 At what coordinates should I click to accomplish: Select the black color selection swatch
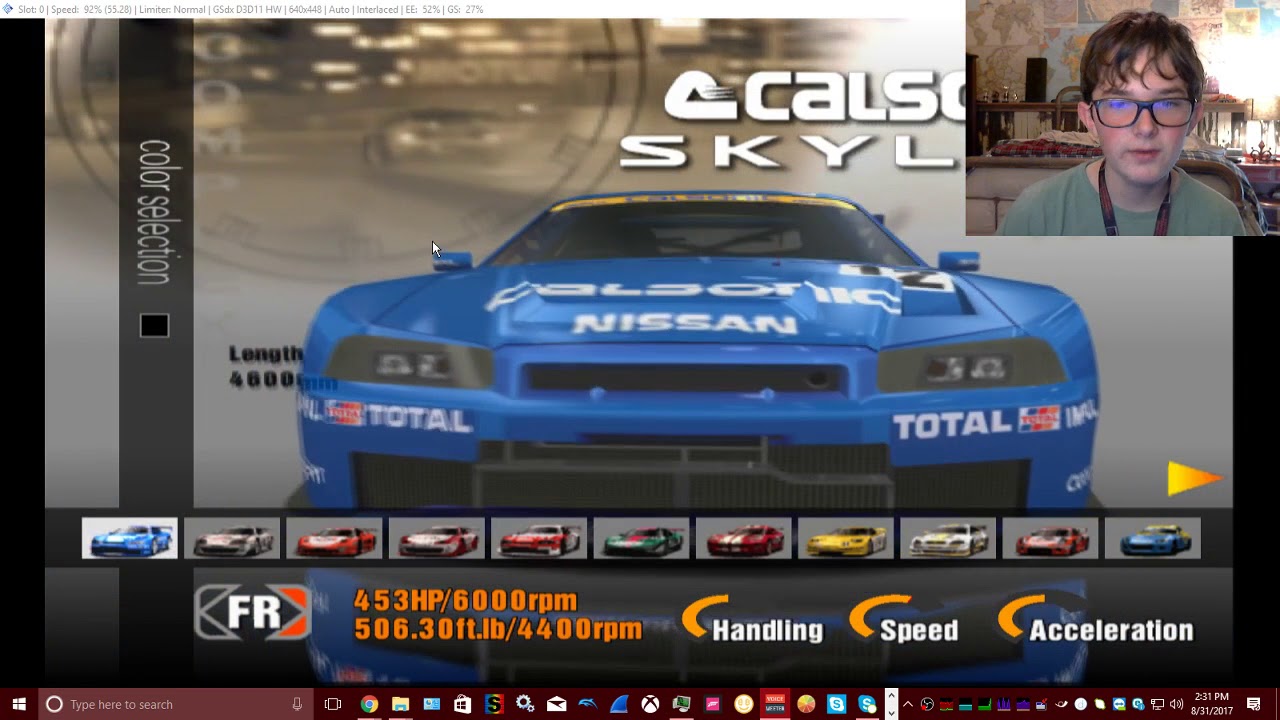click(154, 326)
